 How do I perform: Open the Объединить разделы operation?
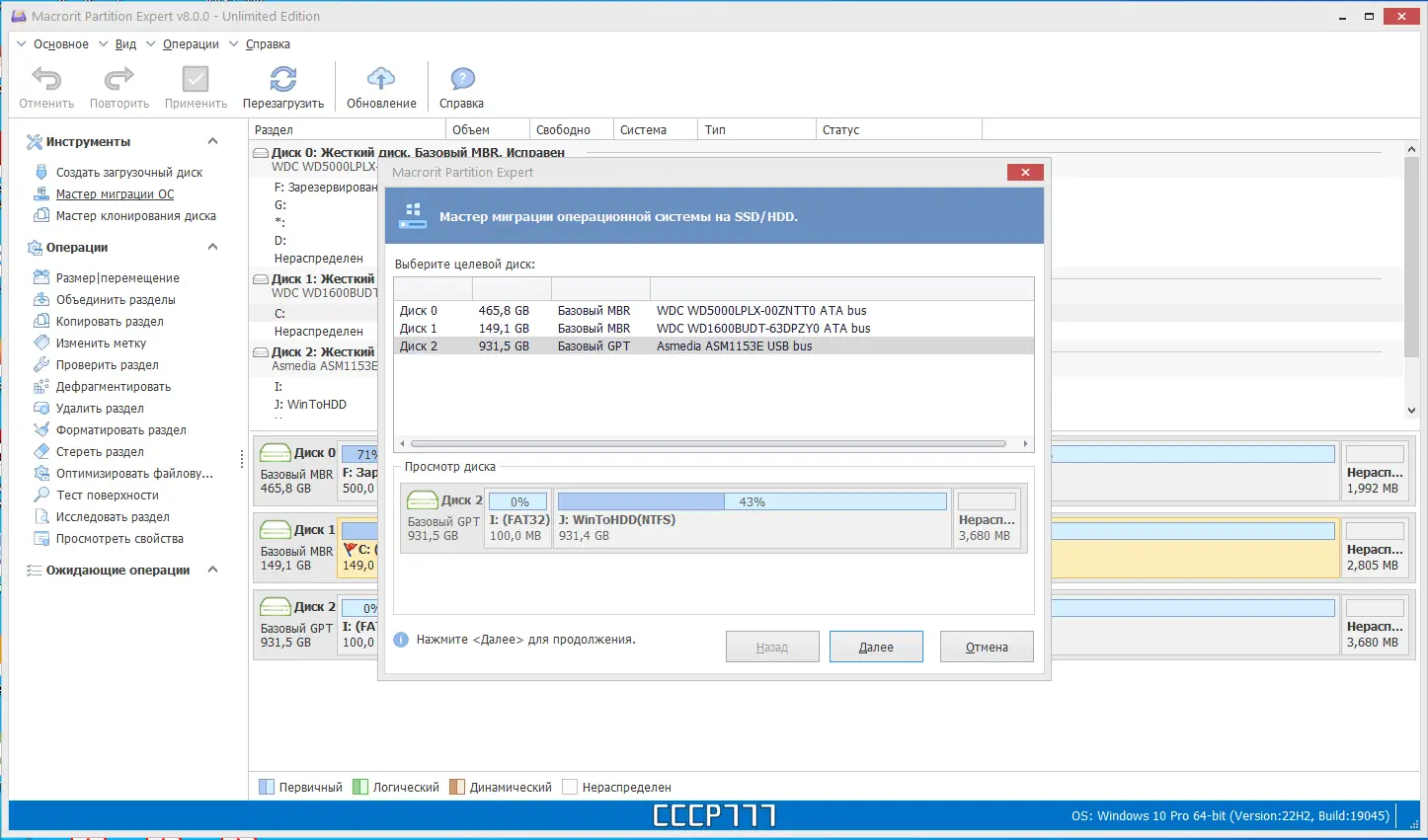point(116,299)
